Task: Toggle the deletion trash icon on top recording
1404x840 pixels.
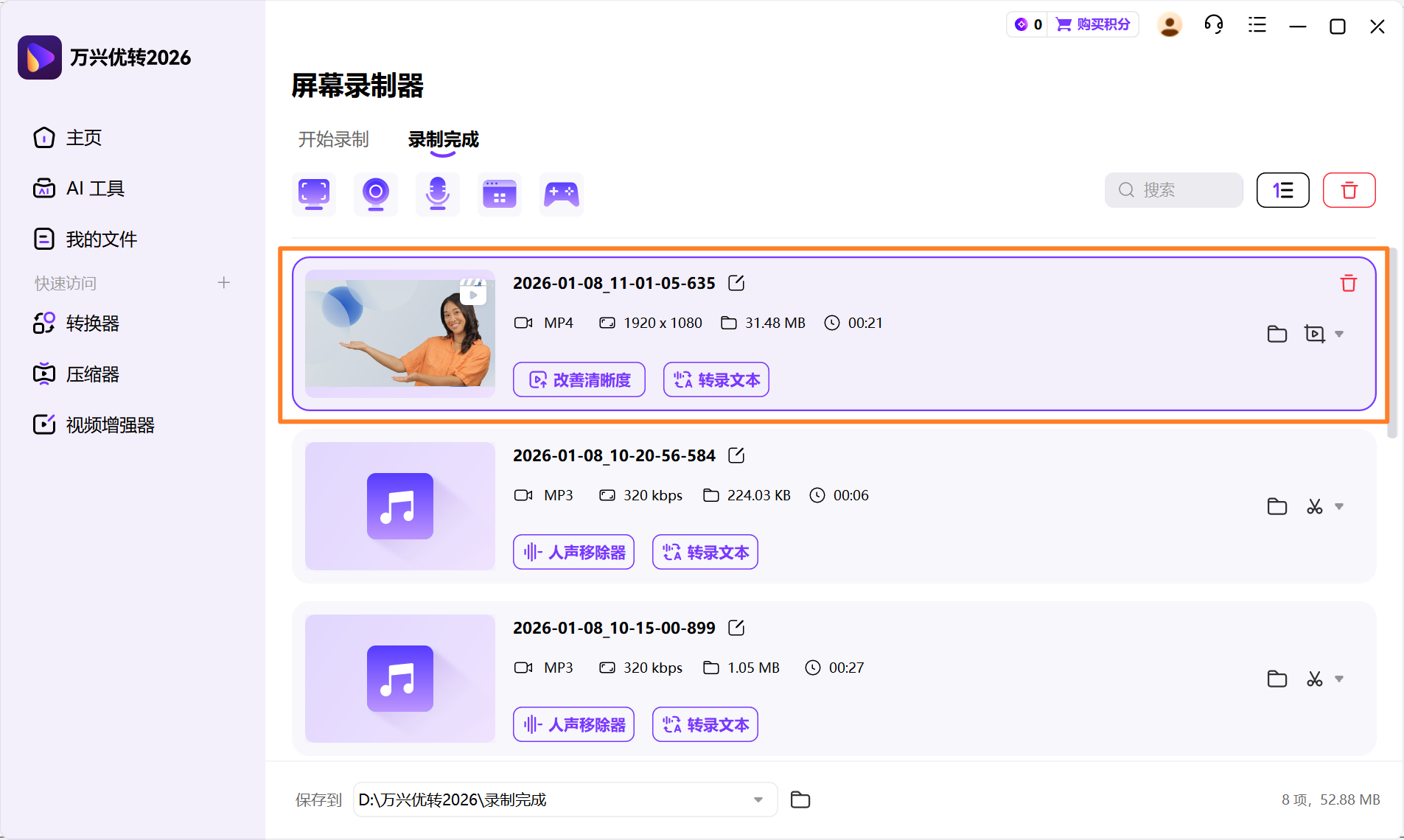Action: click(1348, 283)
